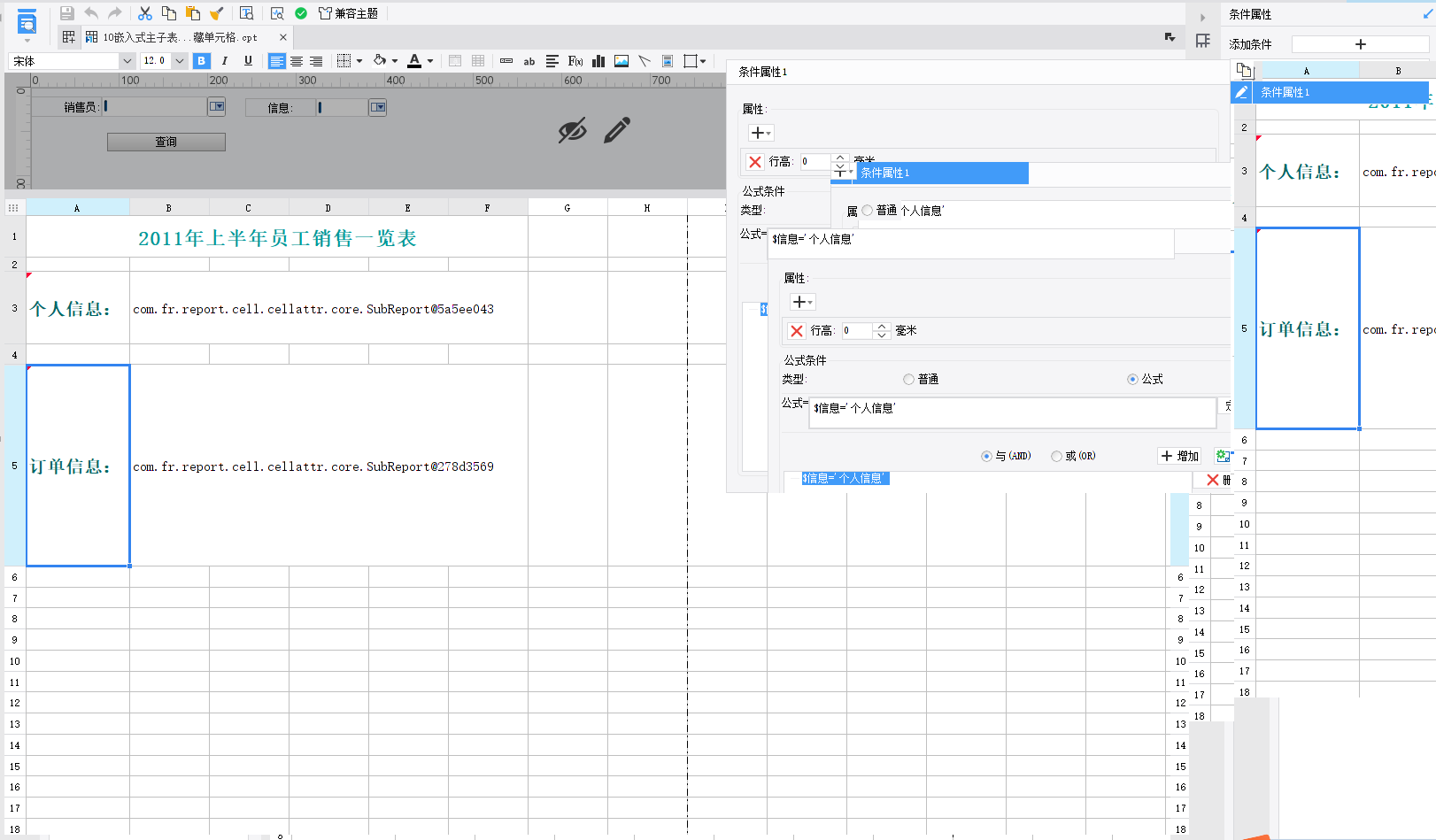Insert an image into the cell
Viewport: 1436px width, 840px height.
(x=621, y=61)
